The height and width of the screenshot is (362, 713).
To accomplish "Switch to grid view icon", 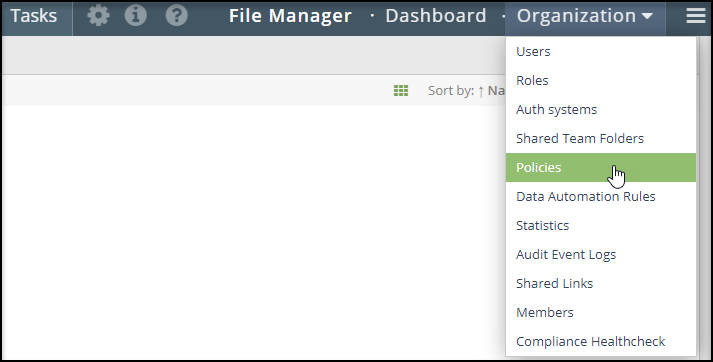I will (401, 90).
